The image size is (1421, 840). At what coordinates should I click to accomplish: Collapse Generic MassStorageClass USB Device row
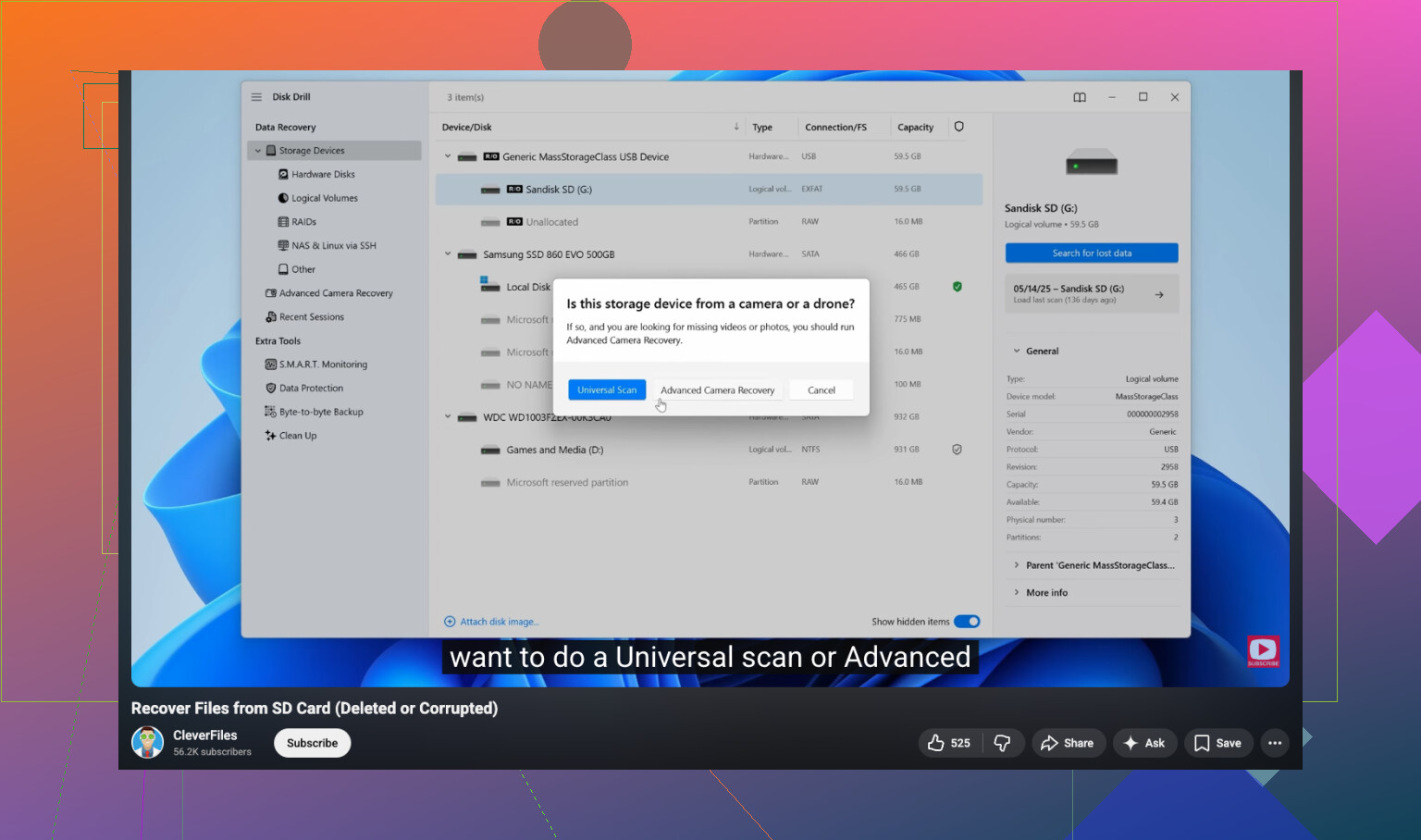[x=448, y=156]
